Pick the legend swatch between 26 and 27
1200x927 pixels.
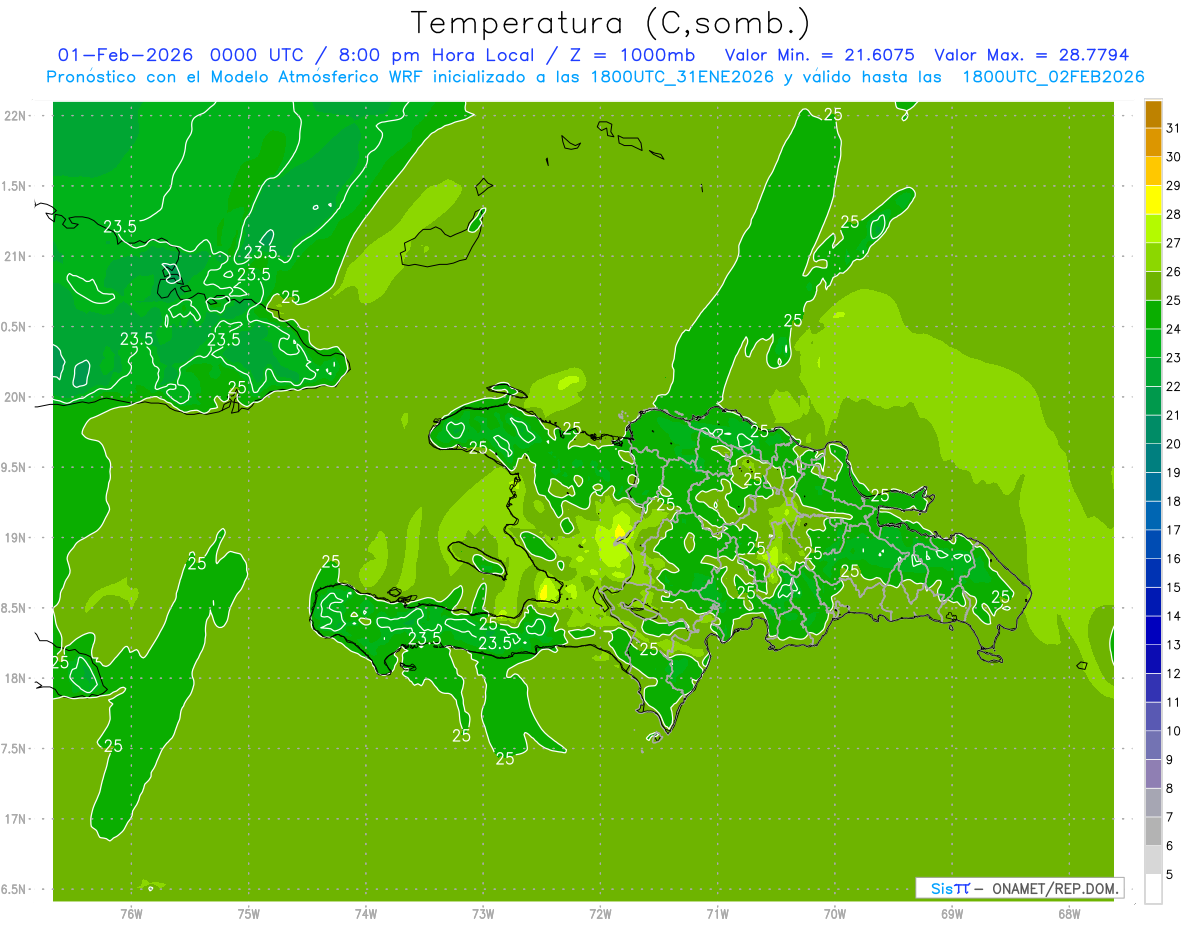pos(1153,258)
